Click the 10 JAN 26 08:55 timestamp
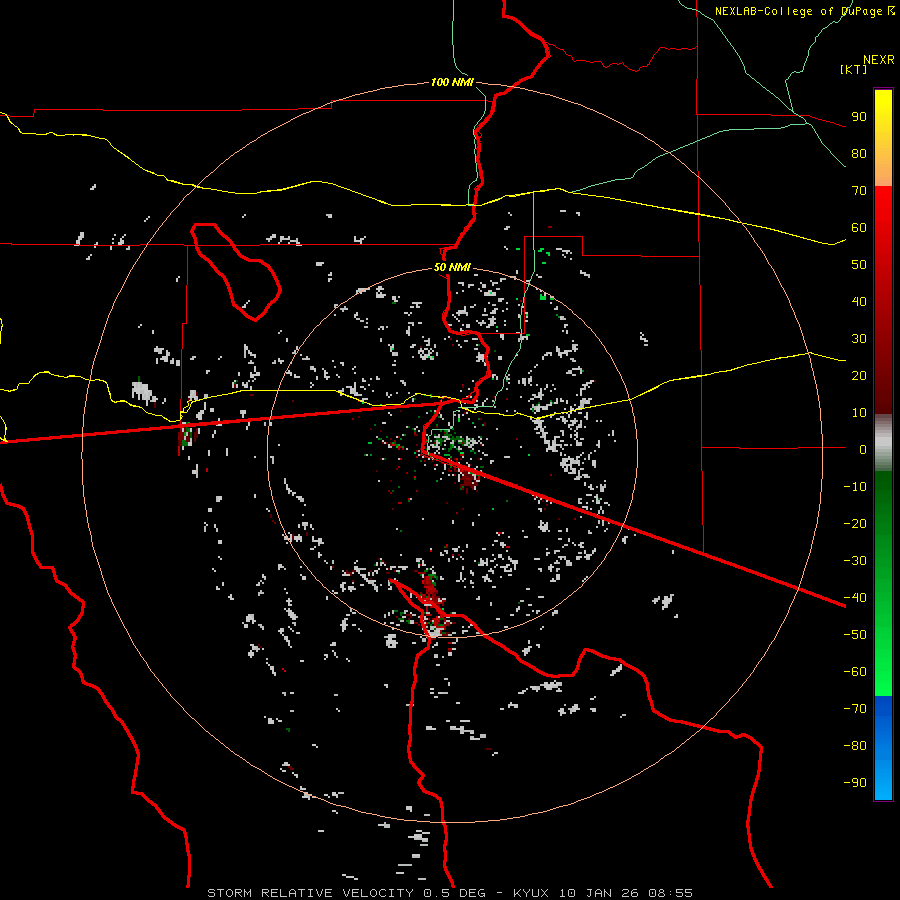Image resolution: width=900 pixels, height=900 pixels. (x=626, y=893)
